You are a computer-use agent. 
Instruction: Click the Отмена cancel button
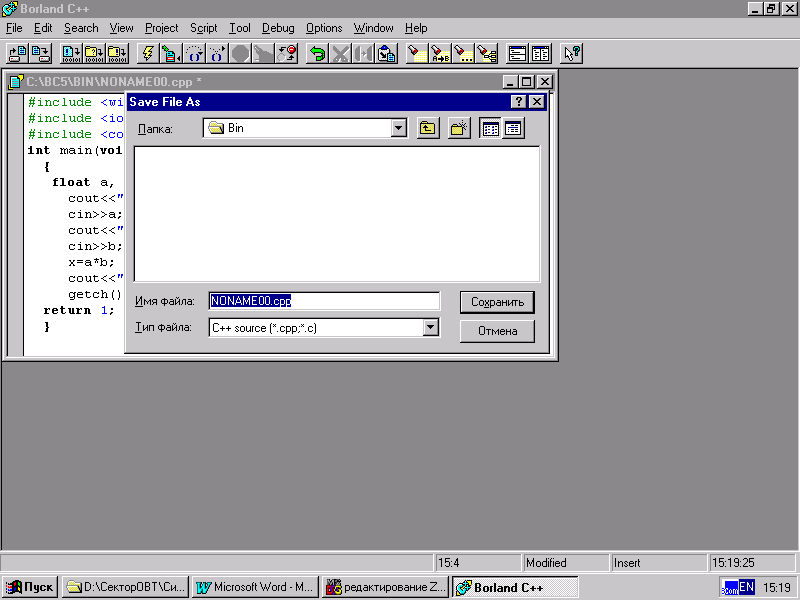(497, 331)
